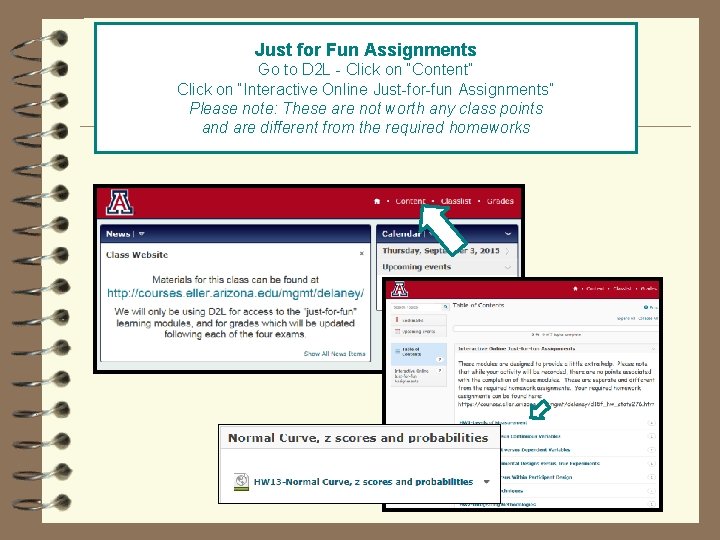Click the Arizona A logo in Table of Contents window
The width and height of the screenshot is (720, 540).
[x=399, y=290]
